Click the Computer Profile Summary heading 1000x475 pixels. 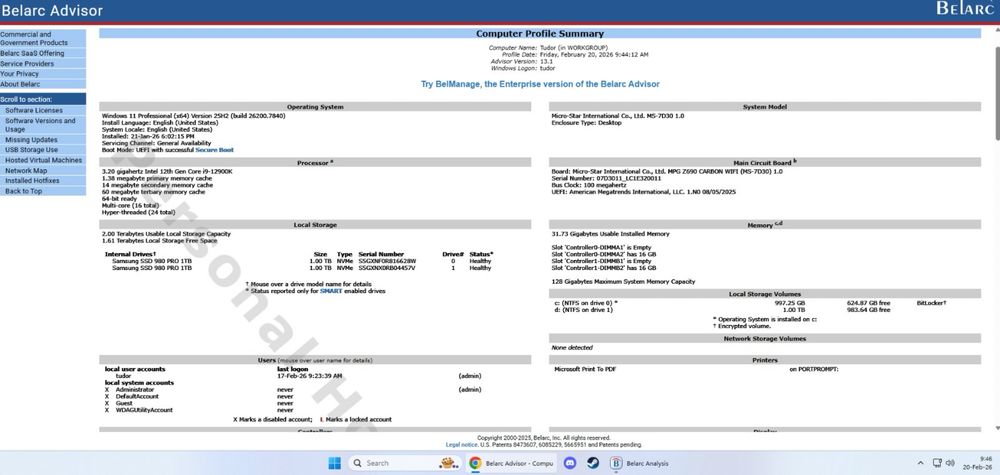(x=540, y=33)
